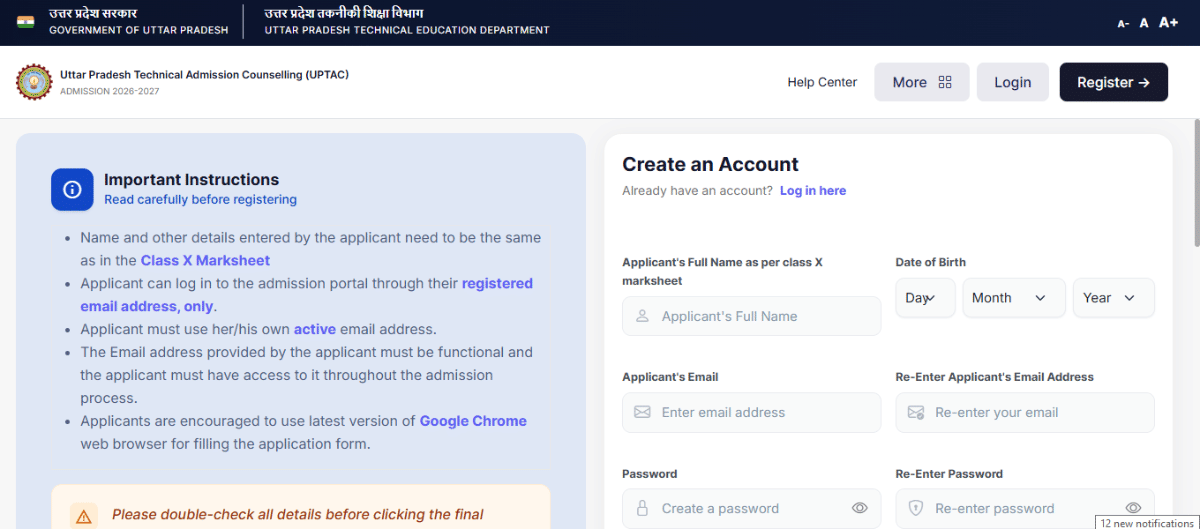Focus the Re-enter your email field

1025,412
